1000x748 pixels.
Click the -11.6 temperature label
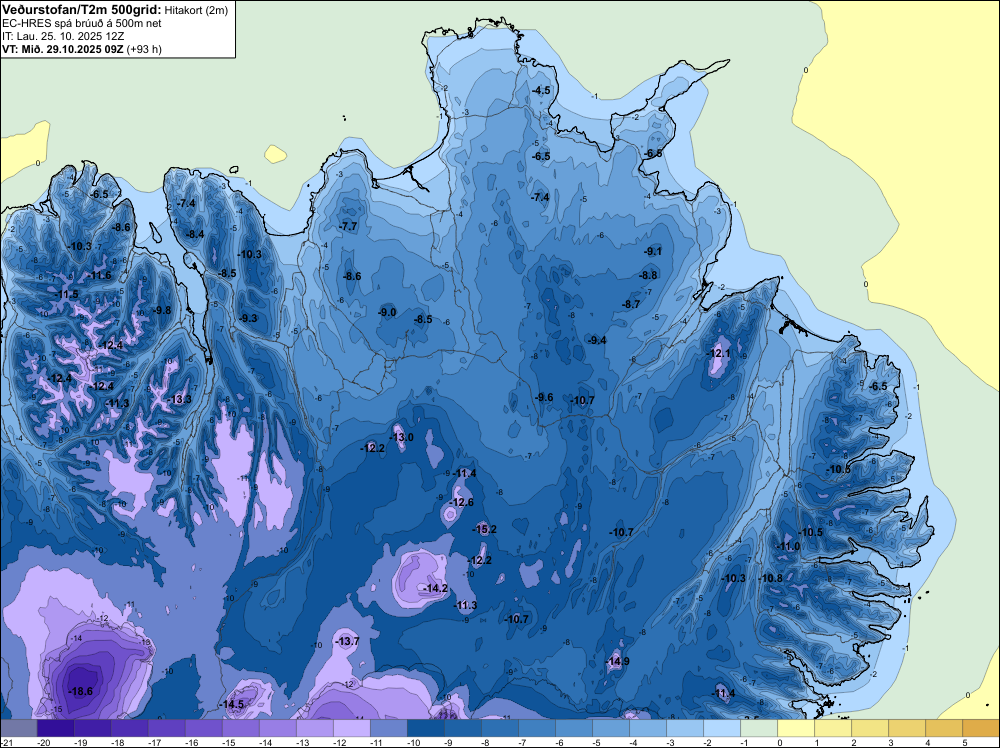click(100, 275)
